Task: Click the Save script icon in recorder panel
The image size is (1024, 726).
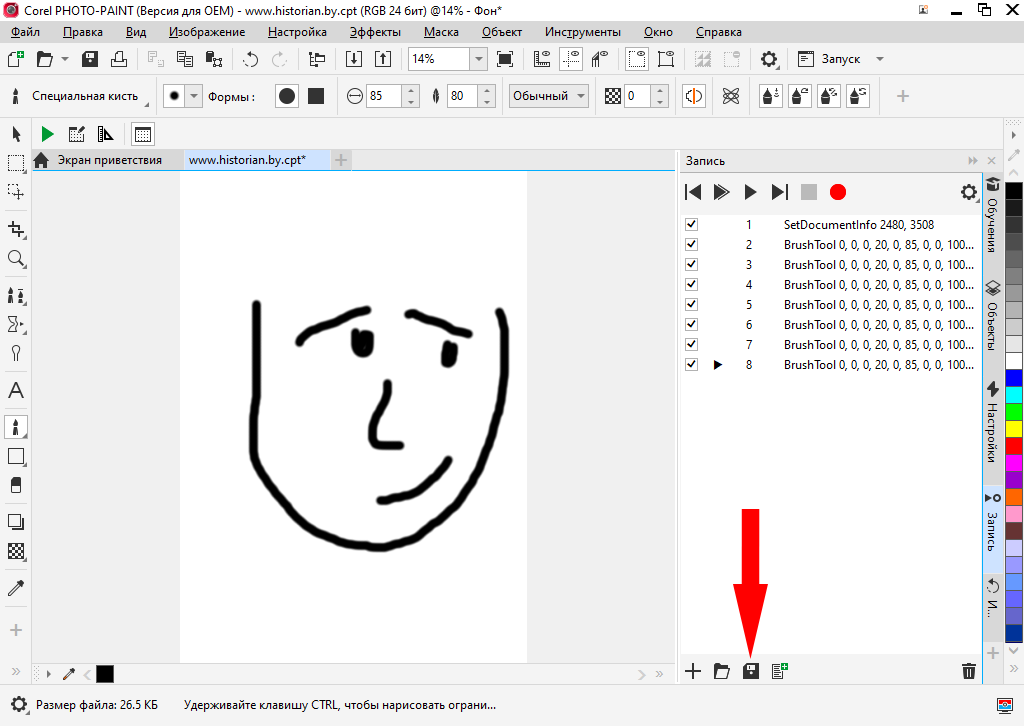Action: coord(750,671)
